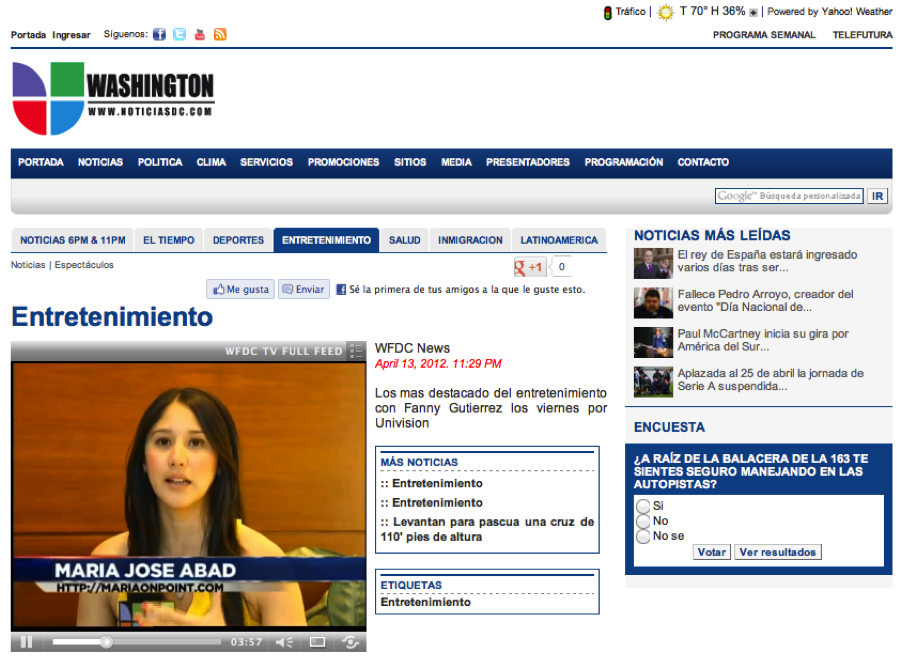Open the YouTube follow icon
The height and width of the screenshot is (659, 902).
coord(200,35)
